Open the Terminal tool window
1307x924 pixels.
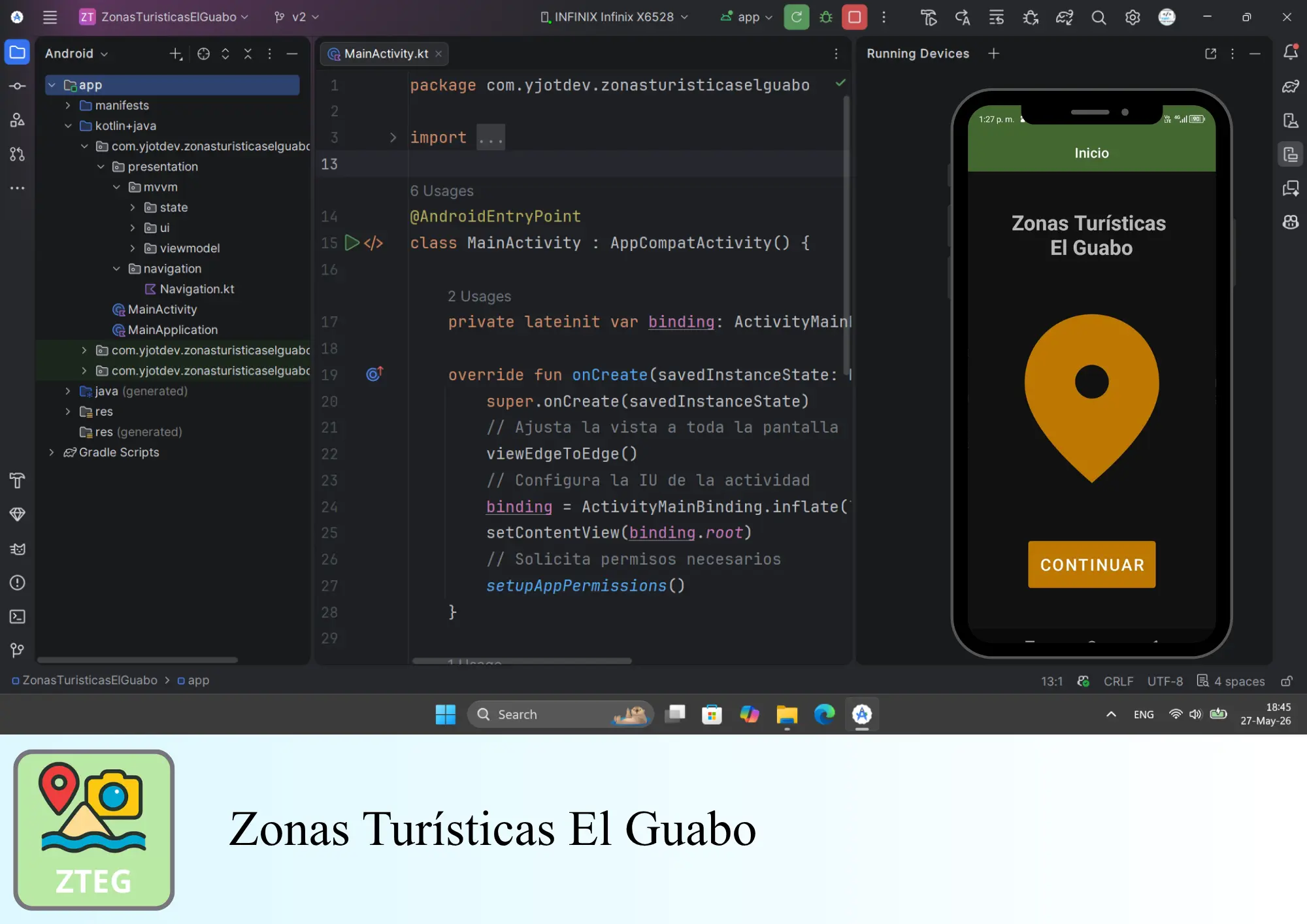coord(18,616)
